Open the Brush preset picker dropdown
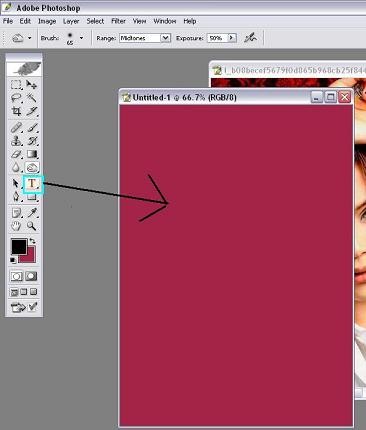This screenshot has width=366, height=430. (x=81, y=38)
